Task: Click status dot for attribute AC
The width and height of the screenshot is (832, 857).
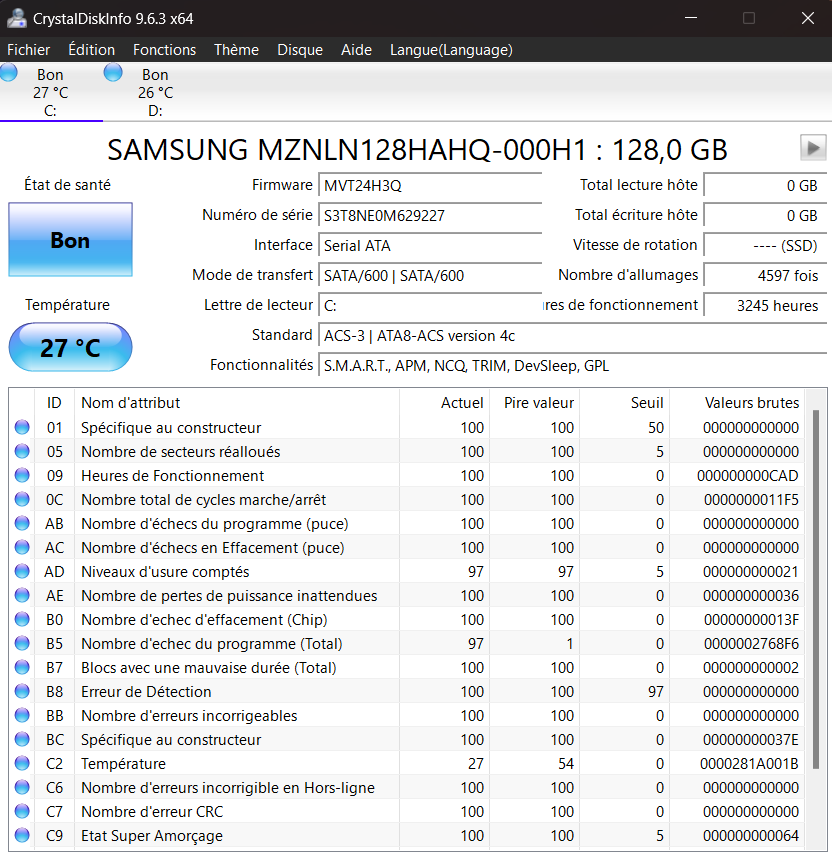Action: [22, 547]
